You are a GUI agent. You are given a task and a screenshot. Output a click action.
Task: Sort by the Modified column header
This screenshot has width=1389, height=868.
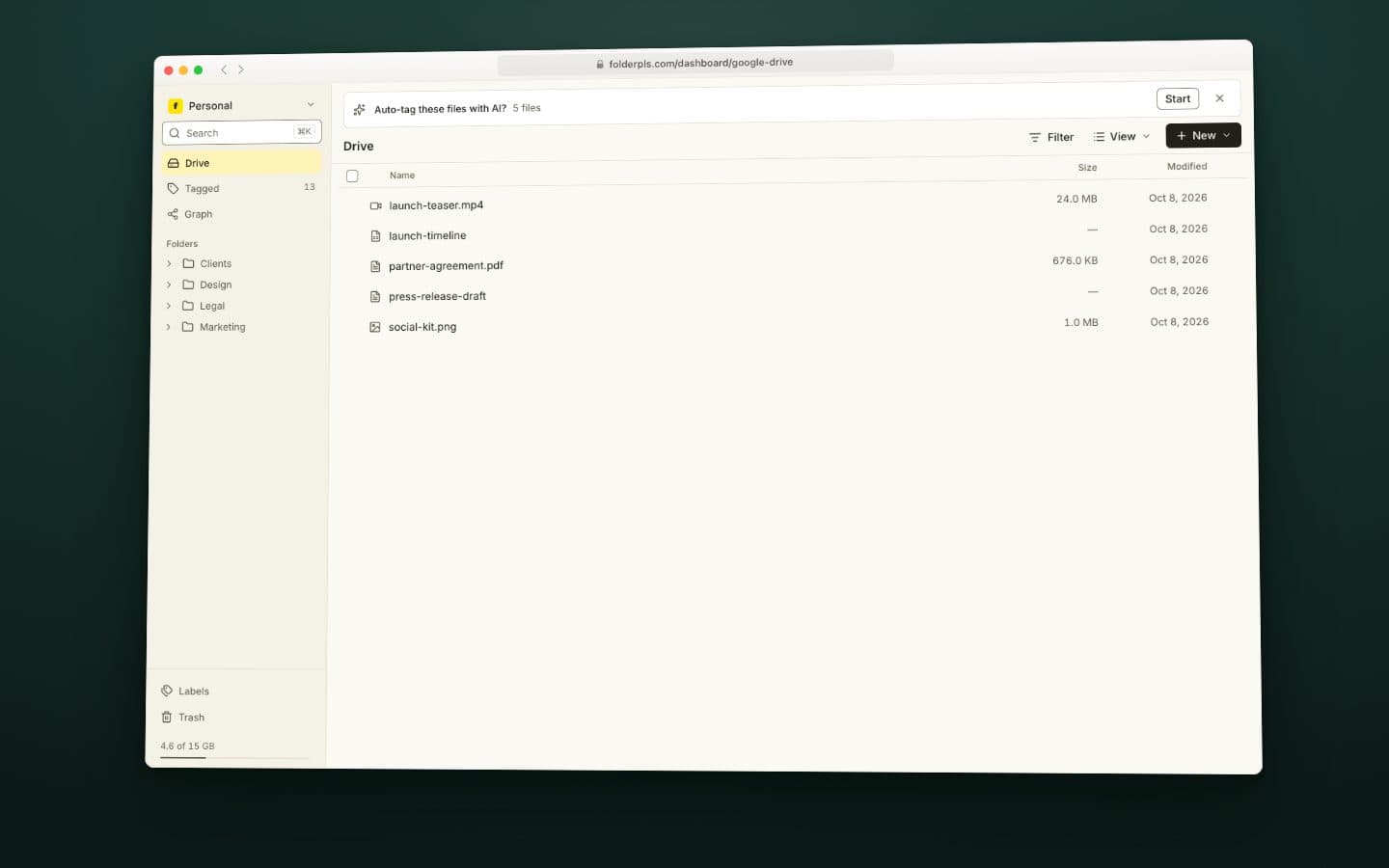point(1186,166)
